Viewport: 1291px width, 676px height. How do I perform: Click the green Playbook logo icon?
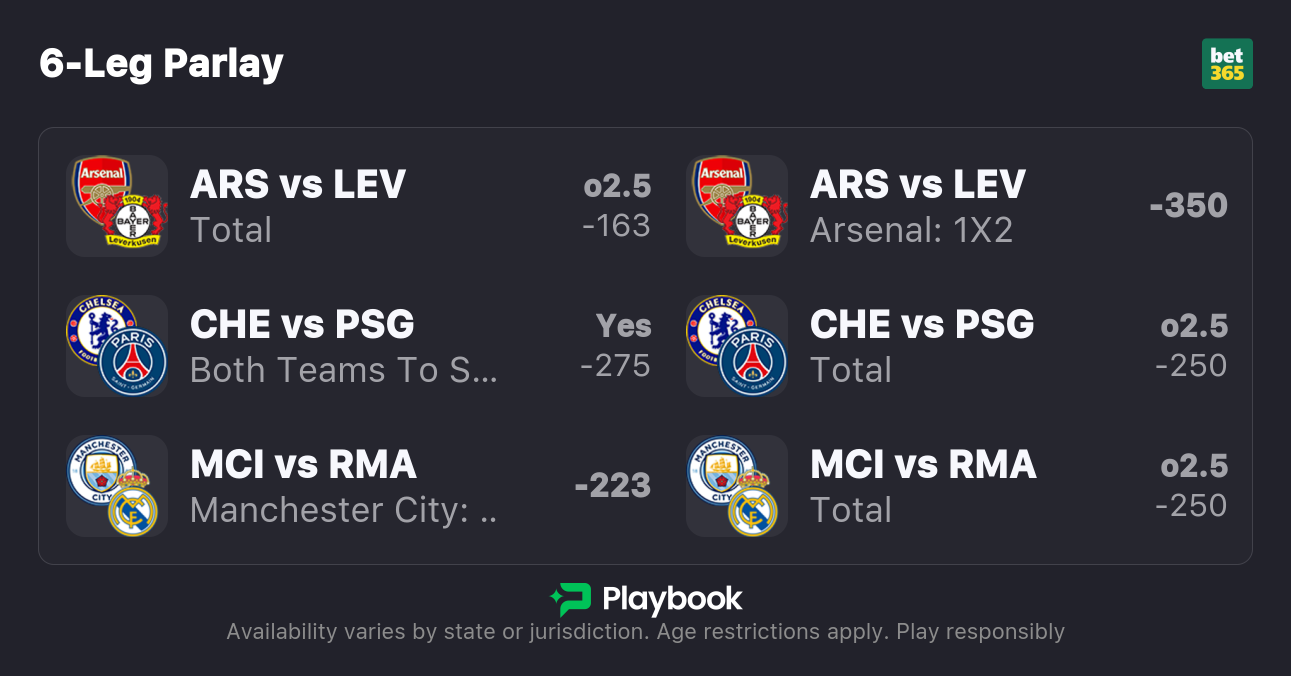(x=570, y=599)
